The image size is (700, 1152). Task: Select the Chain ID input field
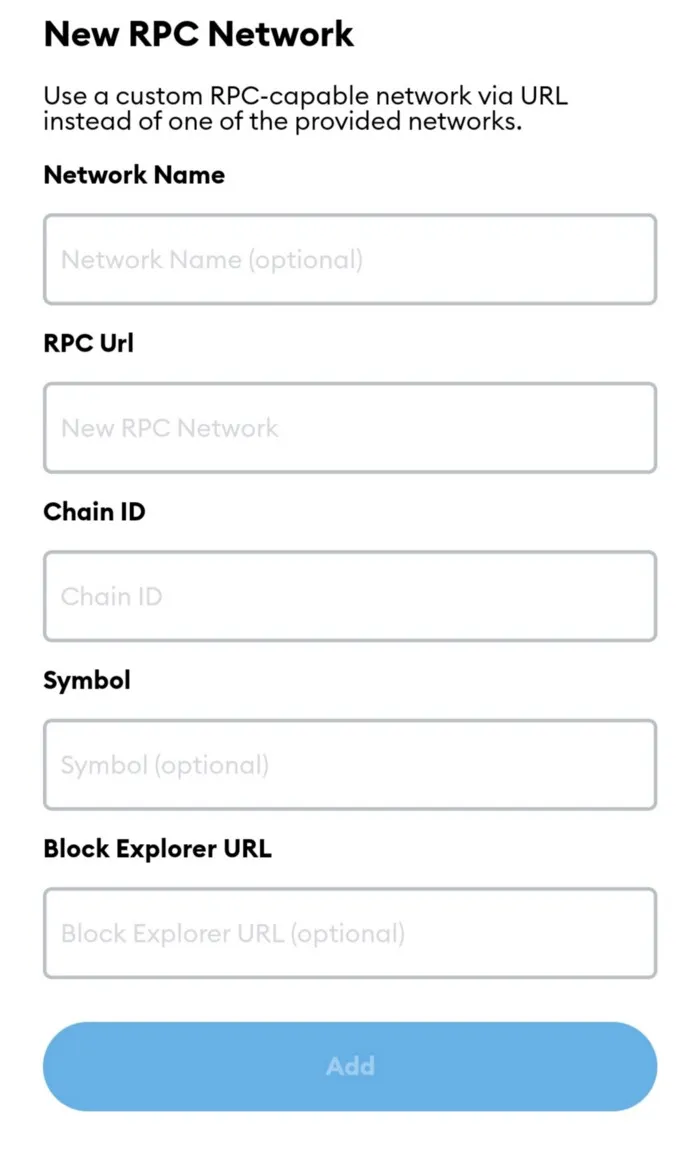tap(350, 596)
